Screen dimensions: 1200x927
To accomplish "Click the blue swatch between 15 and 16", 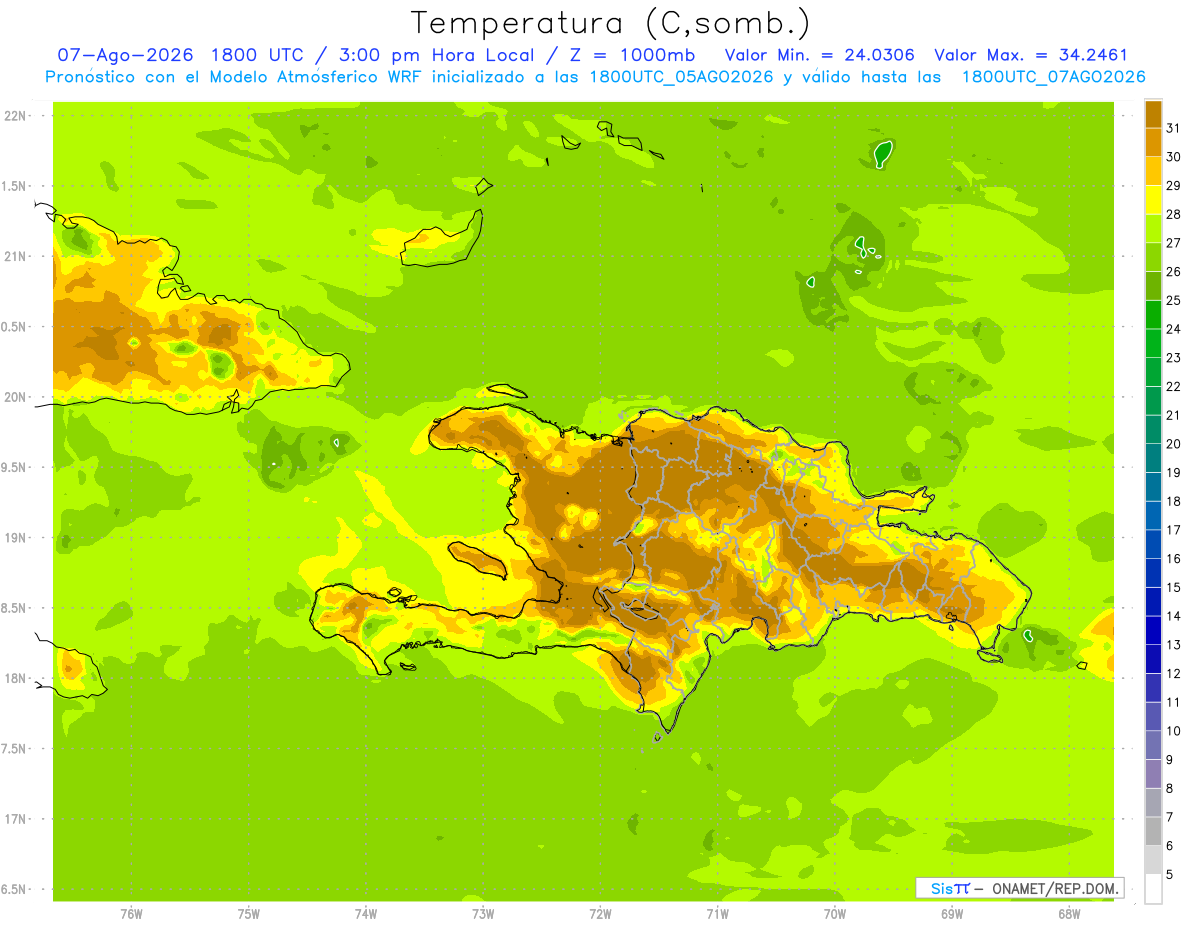I will [1153, 573].
